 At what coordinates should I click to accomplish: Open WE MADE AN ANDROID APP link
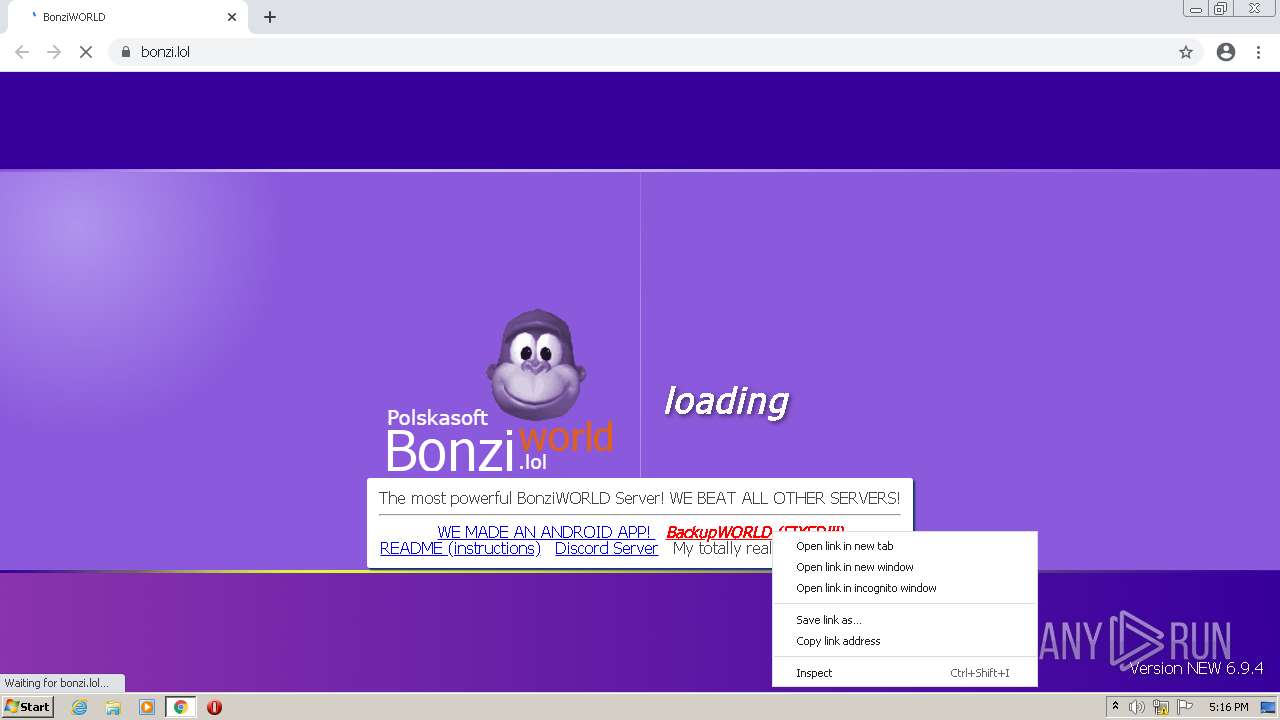click(544, 532)
